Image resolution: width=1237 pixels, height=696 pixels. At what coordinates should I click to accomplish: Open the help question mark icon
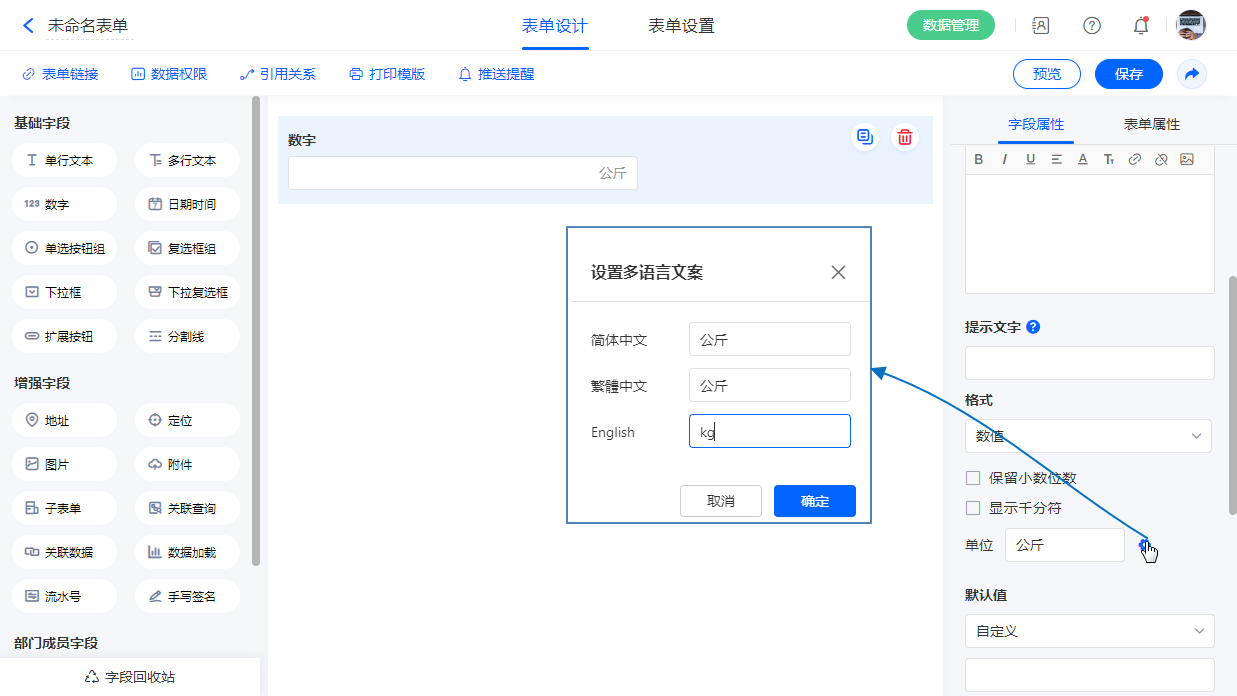pyautogui.click(x=1092, y=26)
